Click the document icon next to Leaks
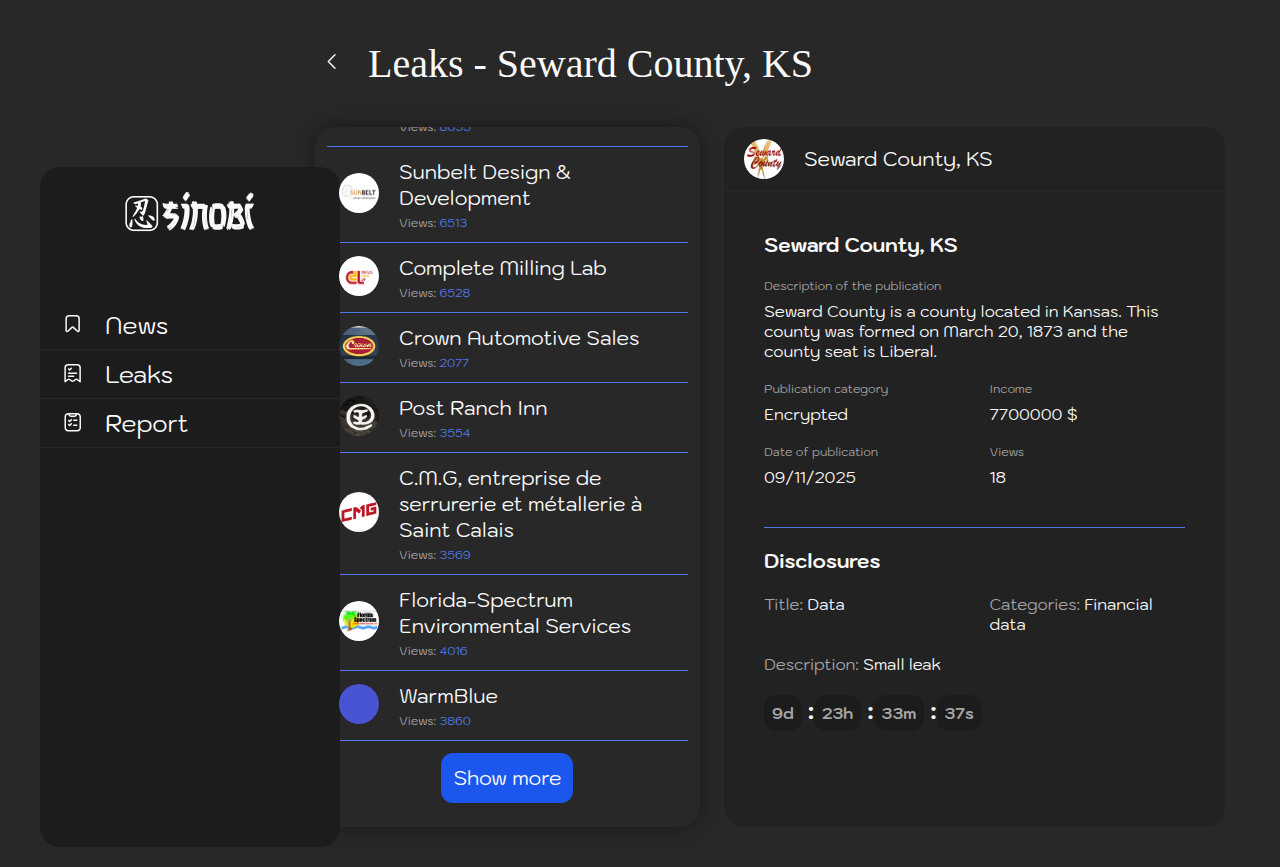1280x867 pixels. tap(72, 374)
